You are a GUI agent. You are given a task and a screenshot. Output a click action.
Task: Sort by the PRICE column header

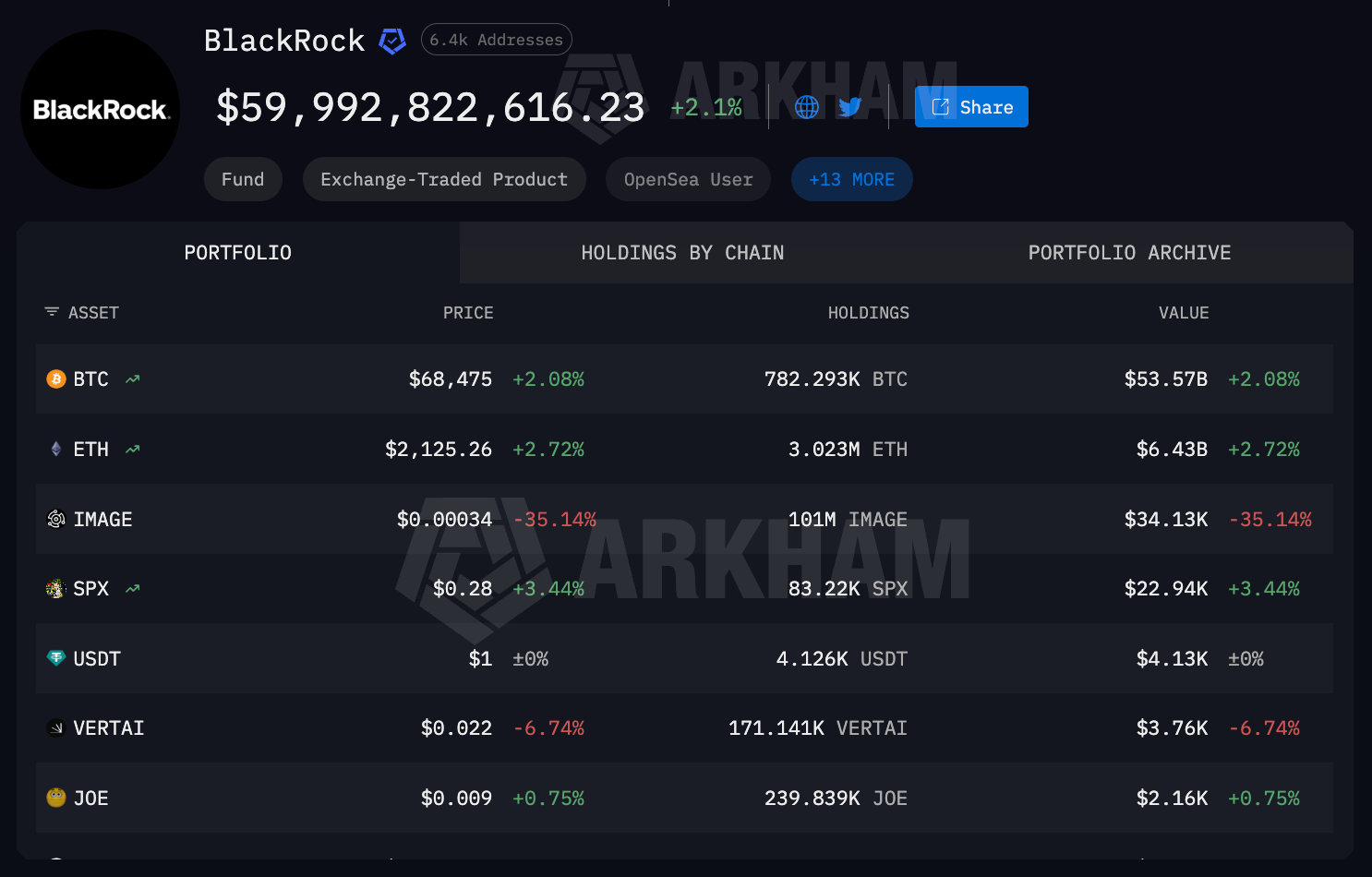(x=468, y=313)
